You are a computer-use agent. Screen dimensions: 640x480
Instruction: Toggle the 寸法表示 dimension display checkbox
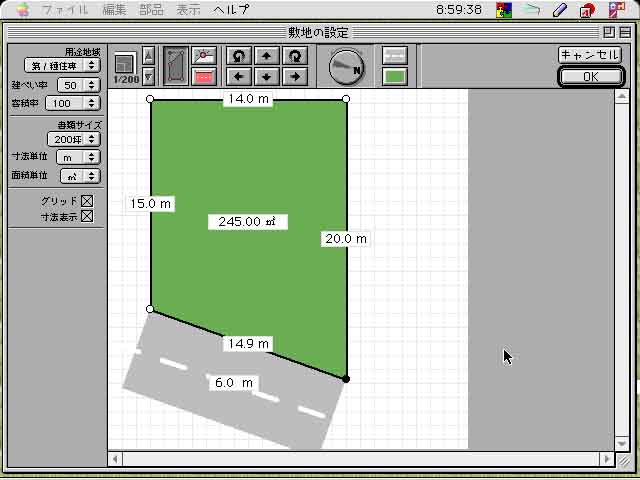(x=87, y=216)
